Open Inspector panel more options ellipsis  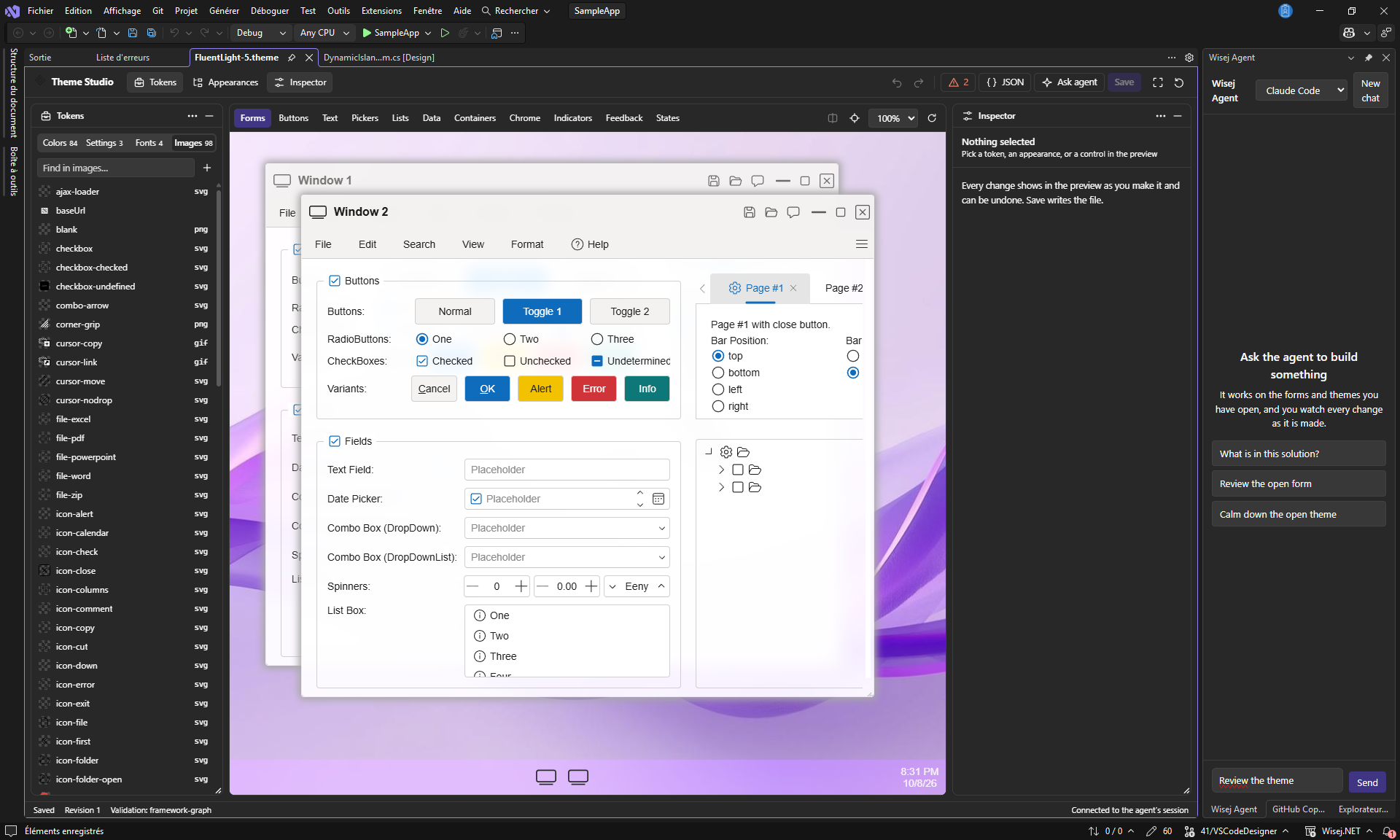(1161, 116)
